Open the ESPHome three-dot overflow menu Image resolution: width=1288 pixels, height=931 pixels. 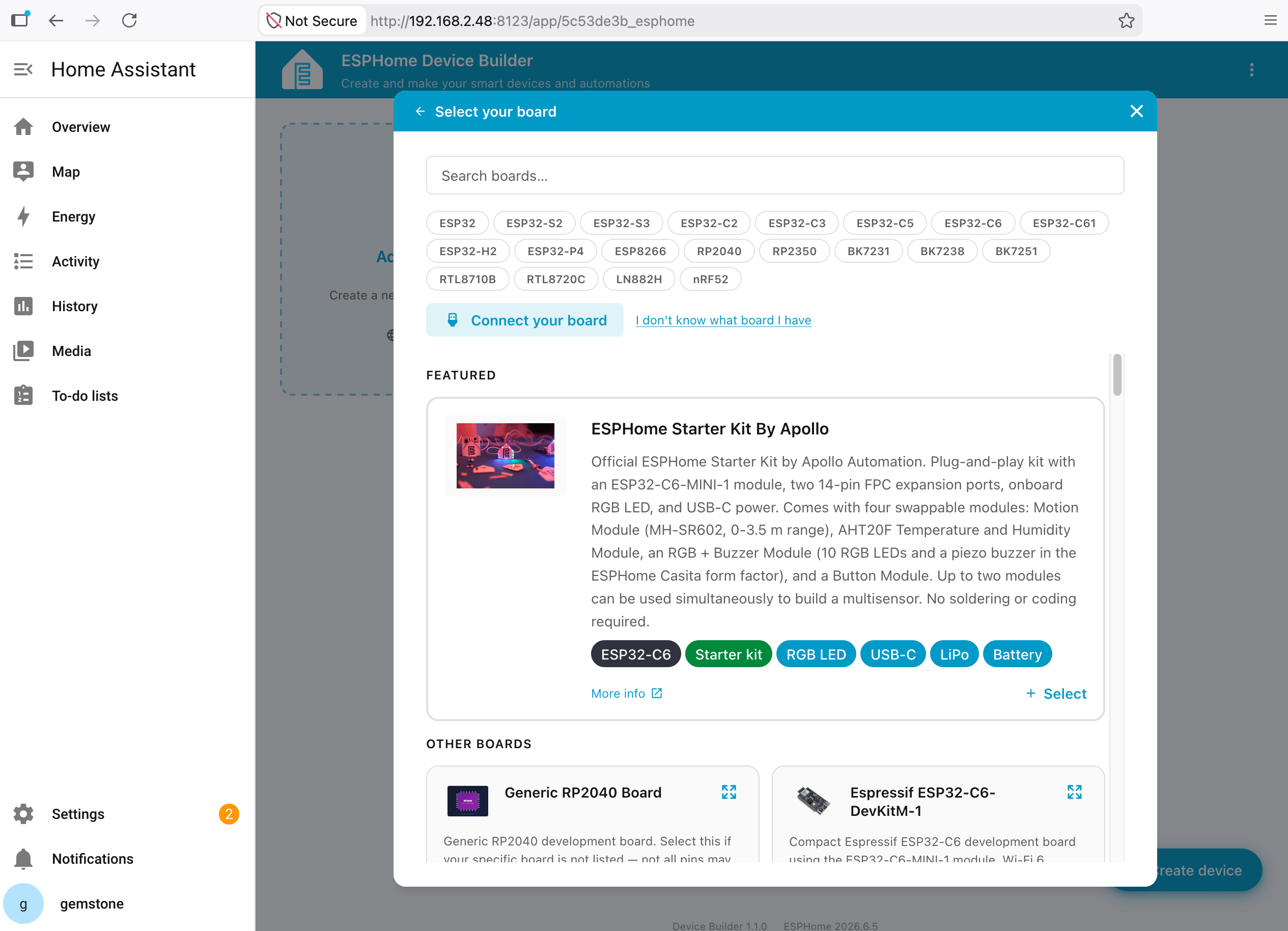(x=1252, y=70)
